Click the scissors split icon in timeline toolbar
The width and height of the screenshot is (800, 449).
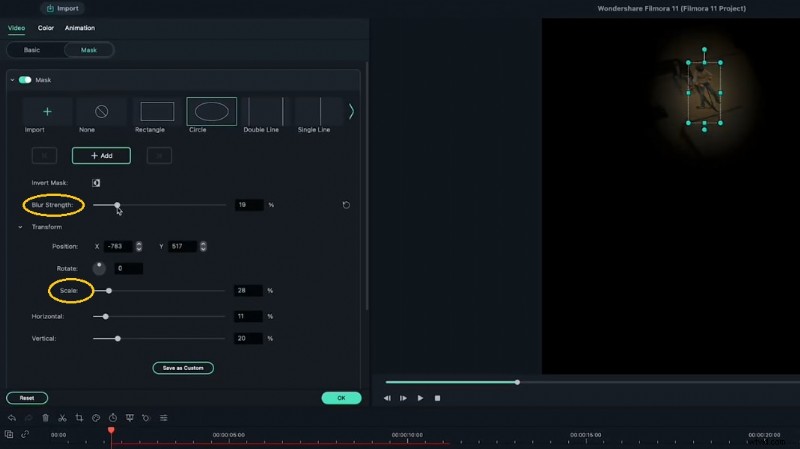(62, 417)
